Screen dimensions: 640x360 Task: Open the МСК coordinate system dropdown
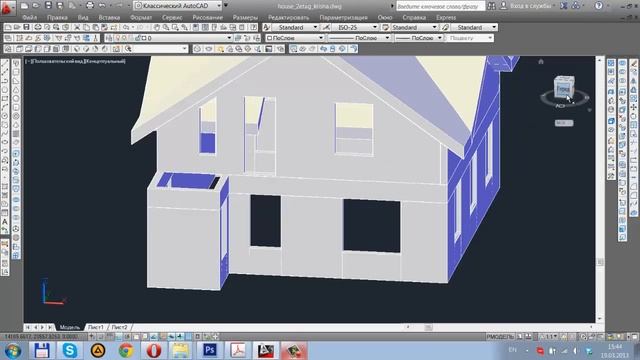564,123
